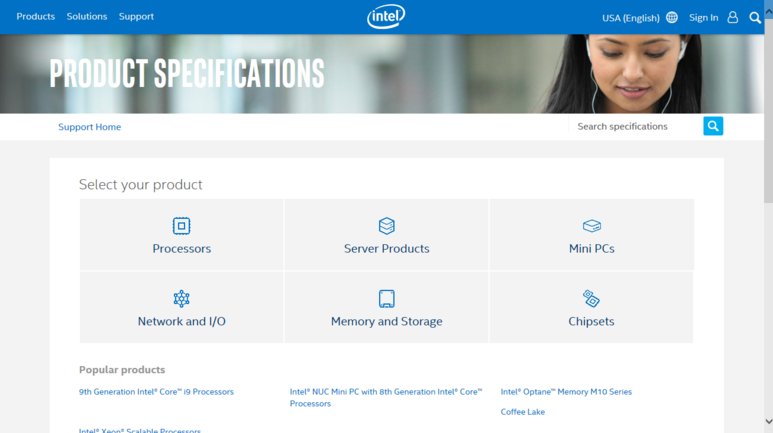Select the Mini PCs label

click(592, 249)
